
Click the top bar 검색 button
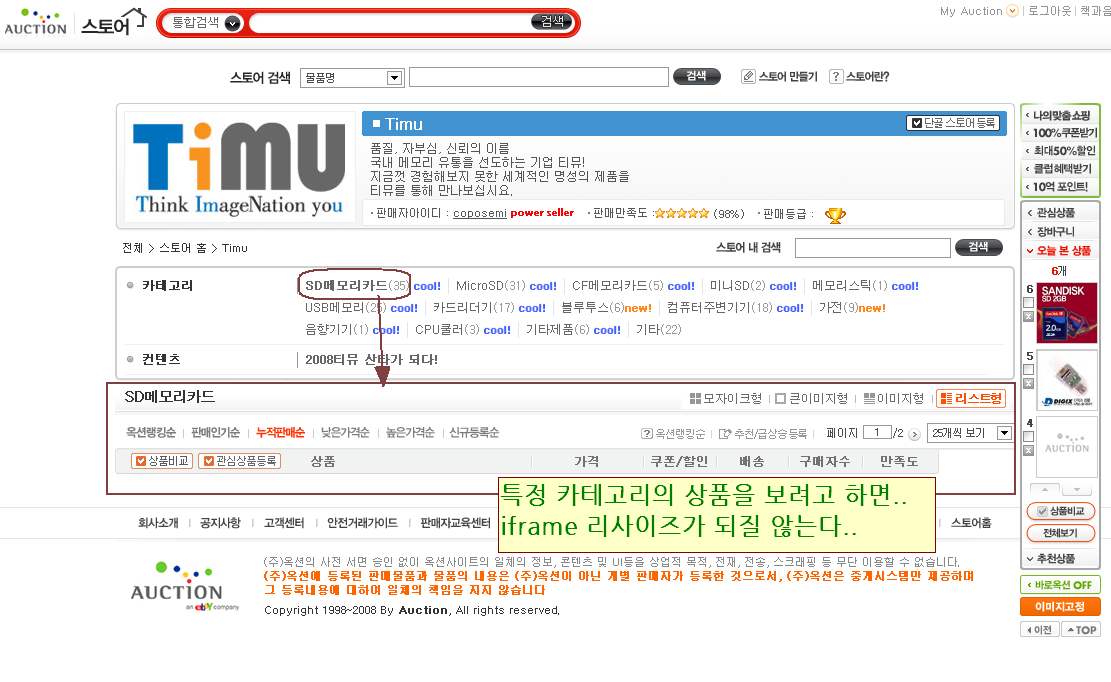551,22
